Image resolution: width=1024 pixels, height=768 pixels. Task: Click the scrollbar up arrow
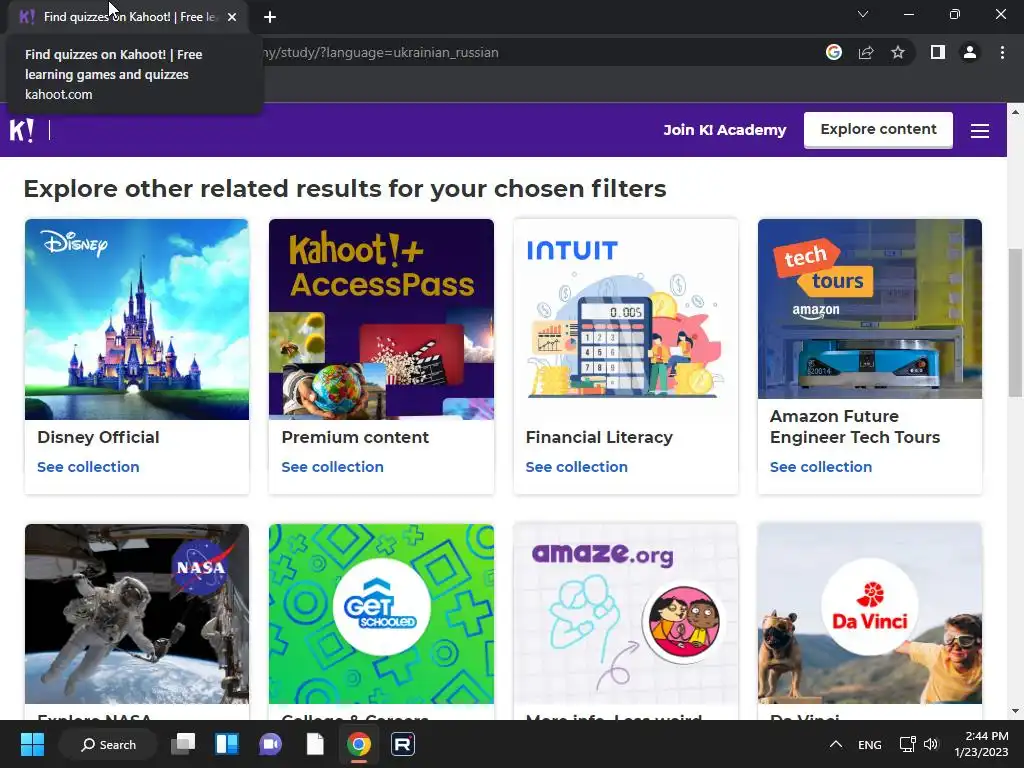pos(1016,112)
